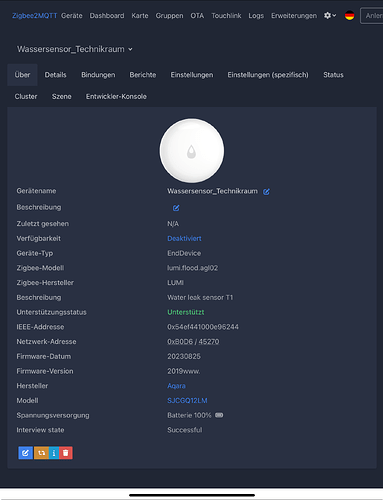The image size is (383, 500).
Task: Click the water sensor device image
Action: (x=192, y=151)
